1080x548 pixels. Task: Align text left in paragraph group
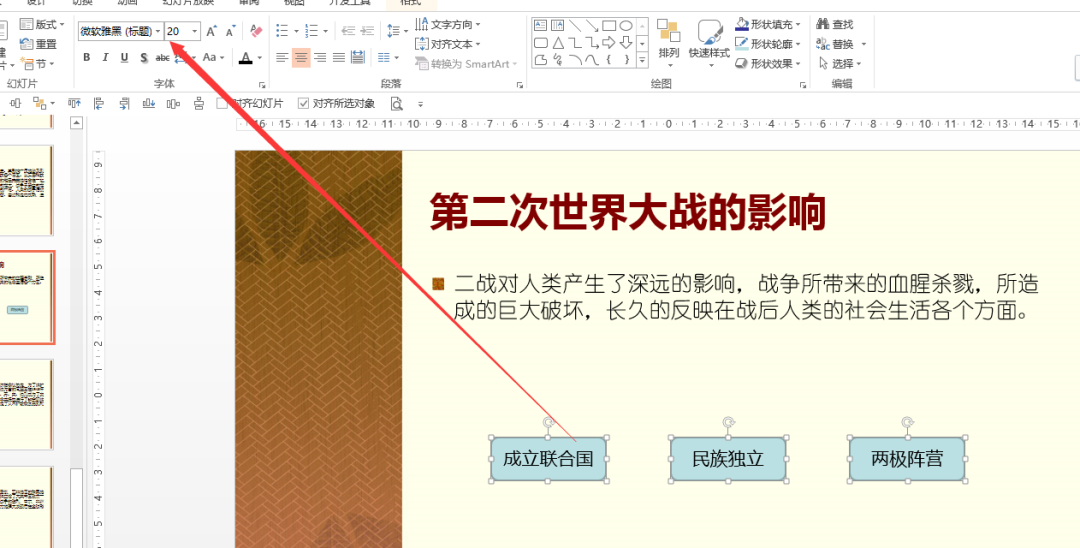click(282, 57)
